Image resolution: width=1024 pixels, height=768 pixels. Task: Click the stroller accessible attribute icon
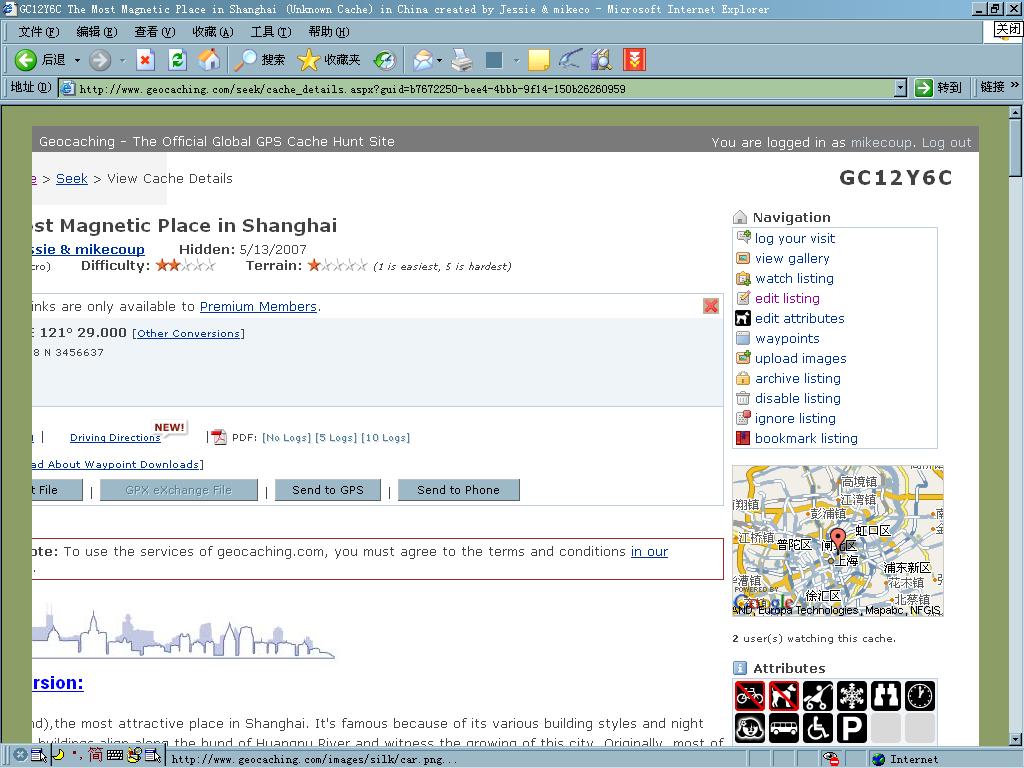coord(817,696)
